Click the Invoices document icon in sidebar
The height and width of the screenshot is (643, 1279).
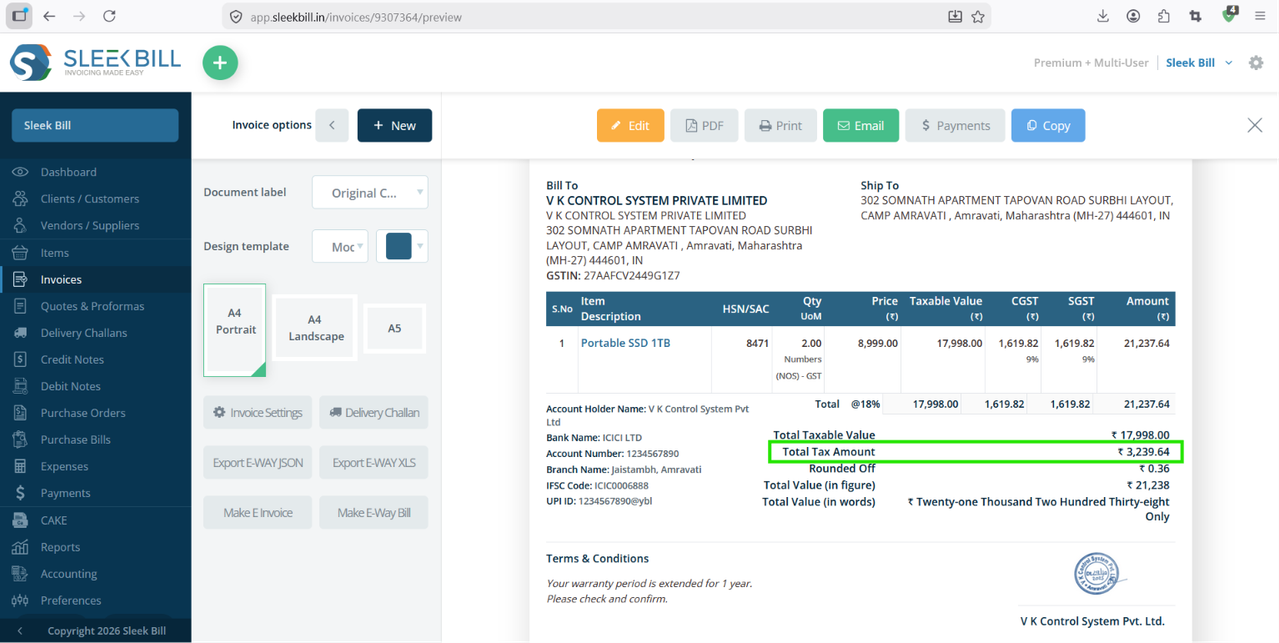tap(20, 279)
